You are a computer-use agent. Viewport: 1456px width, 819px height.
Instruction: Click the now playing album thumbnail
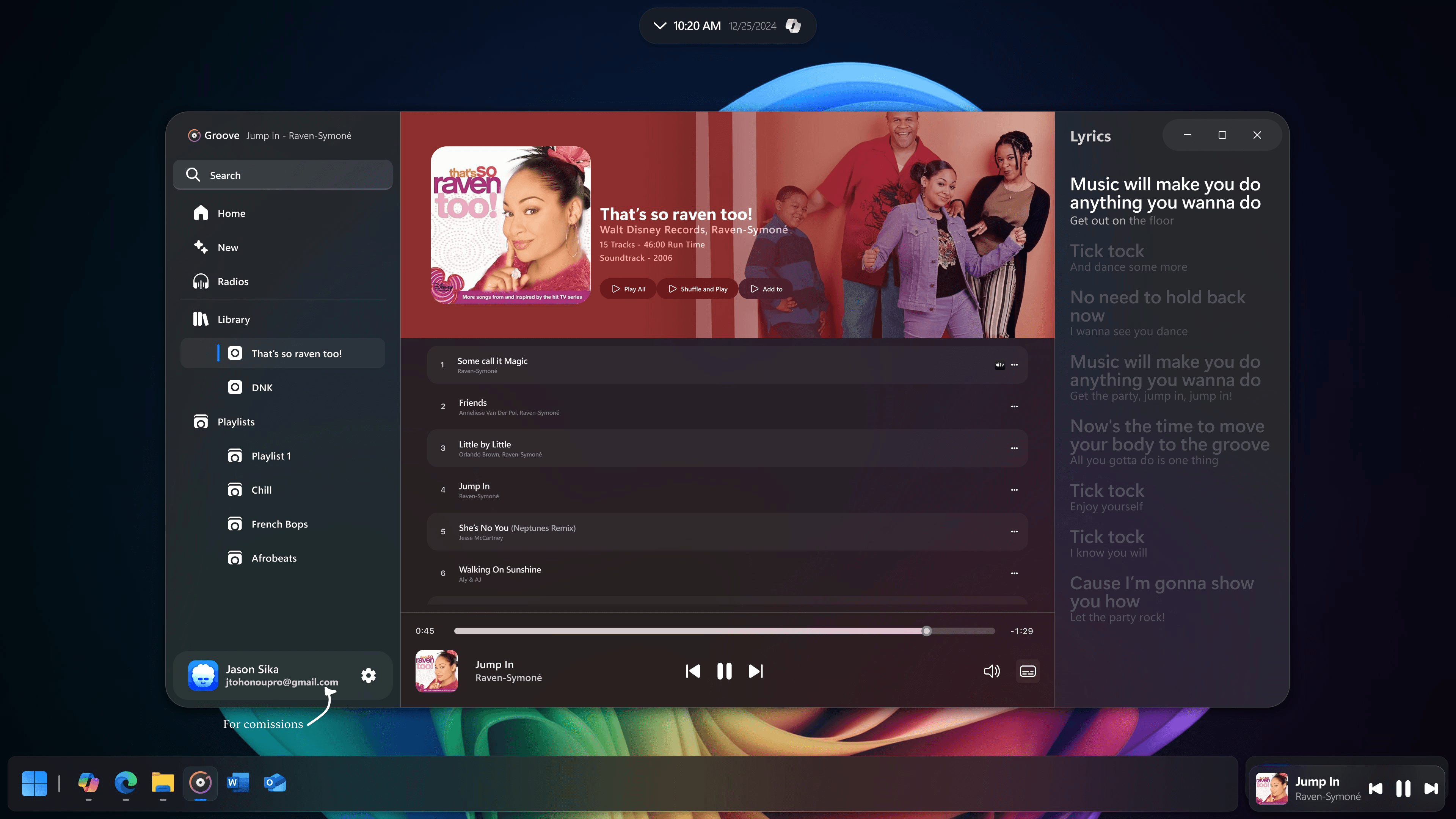(436, 671)
